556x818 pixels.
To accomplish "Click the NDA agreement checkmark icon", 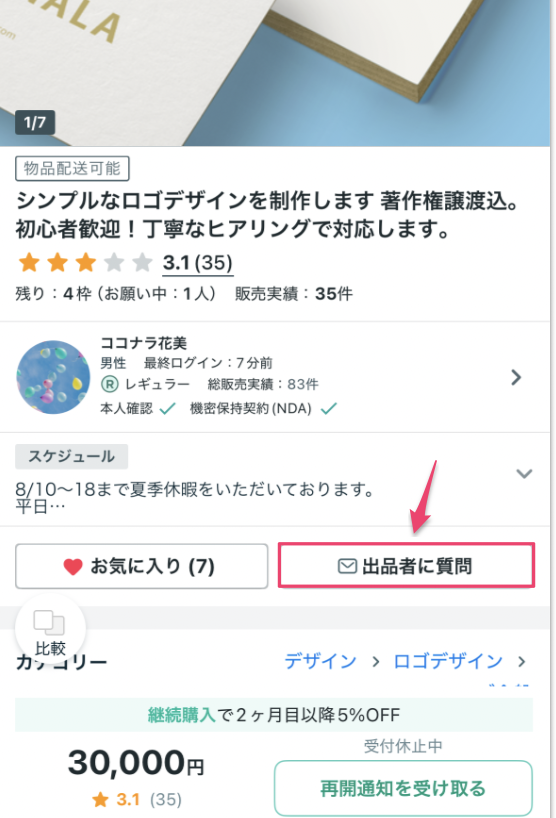I will 329,408.
